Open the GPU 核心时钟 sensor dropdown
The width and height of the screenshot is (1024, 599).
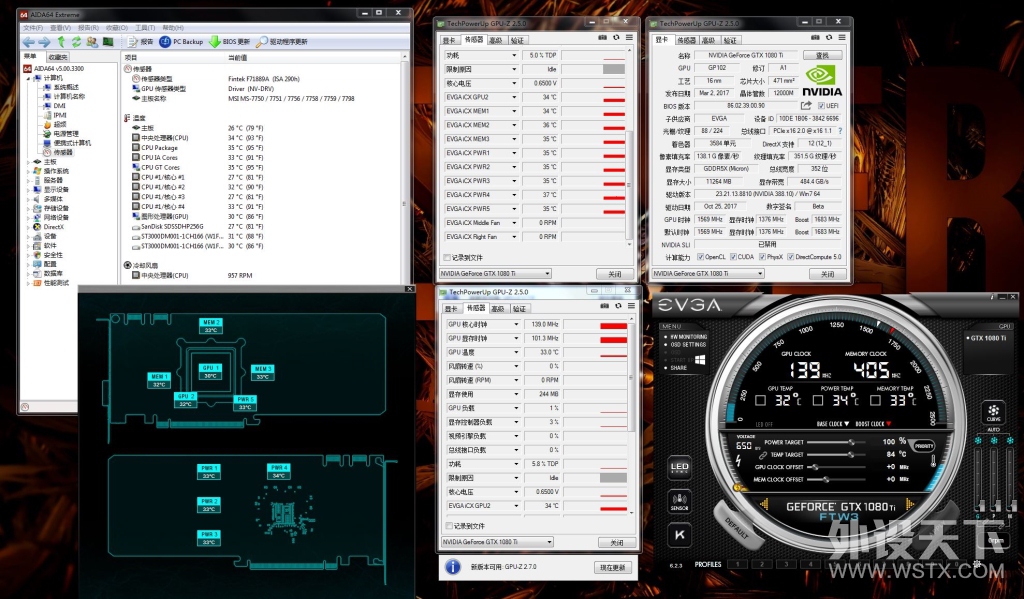pyautogui.click(x=516, y=324)
